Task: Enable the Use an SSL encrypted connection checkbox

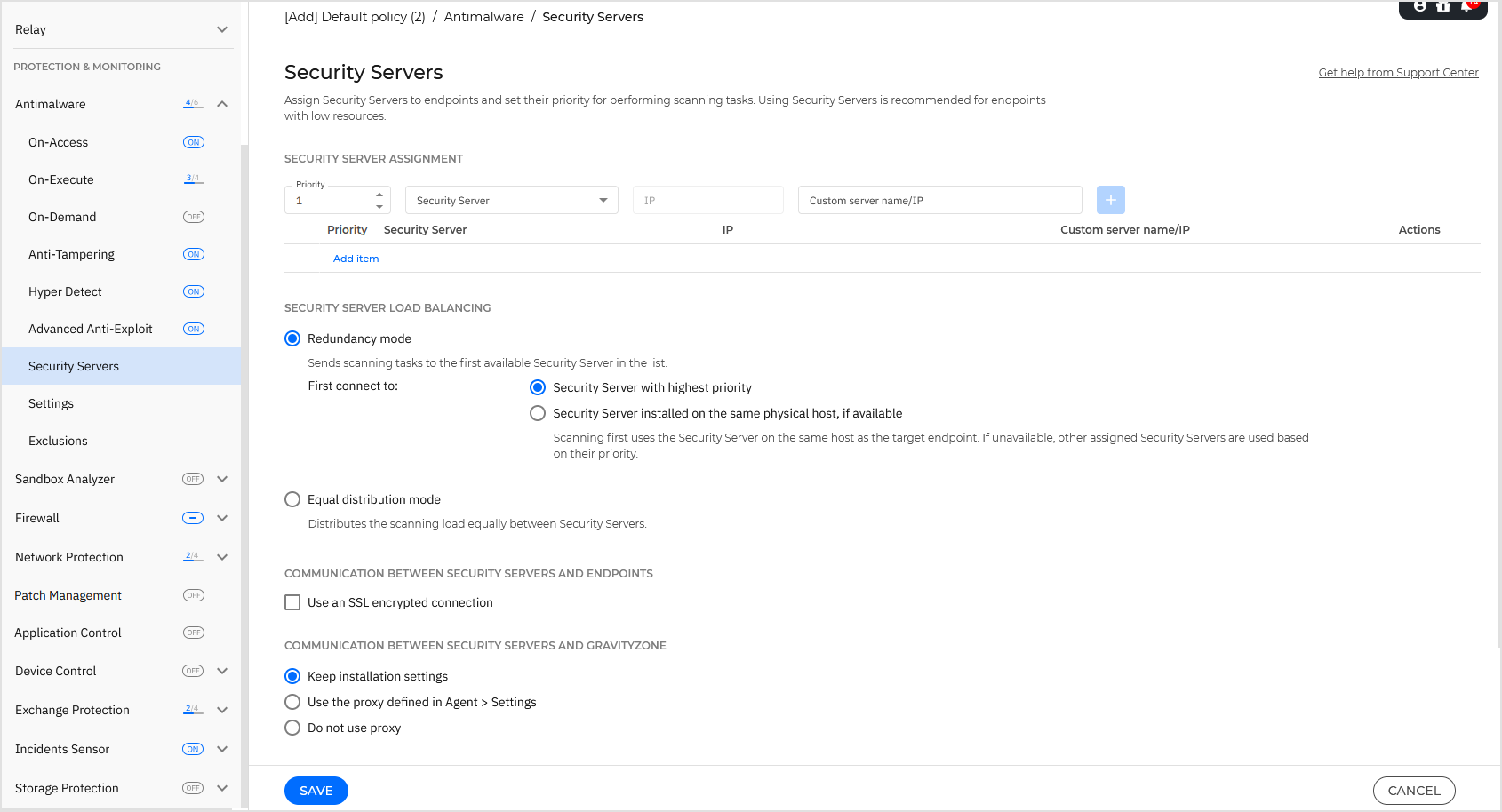Action: pyautogui.click(x=292, y=602)
